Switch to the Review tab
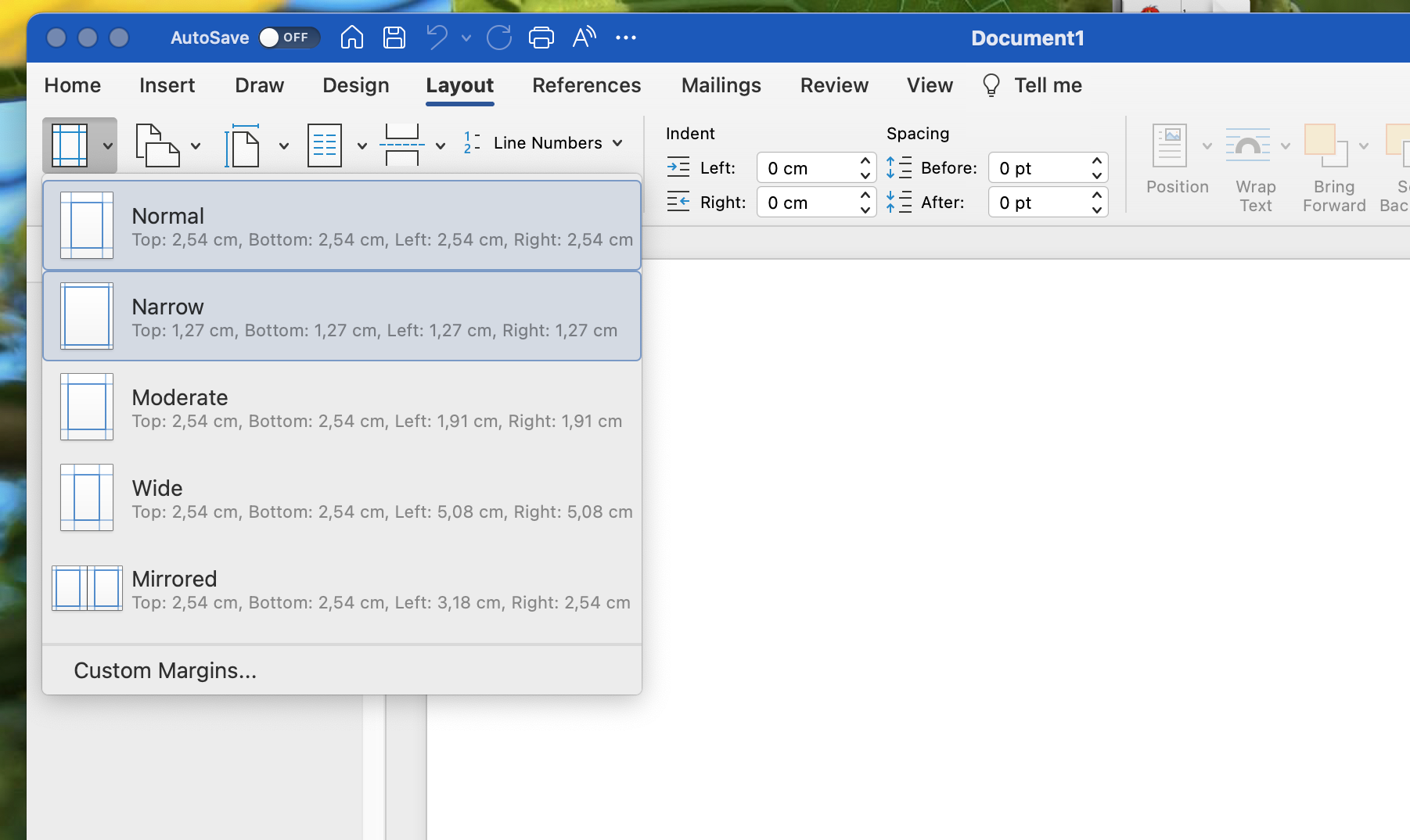Image resolution: width=1410 pixels, height=840 pixels. point(834,85)
